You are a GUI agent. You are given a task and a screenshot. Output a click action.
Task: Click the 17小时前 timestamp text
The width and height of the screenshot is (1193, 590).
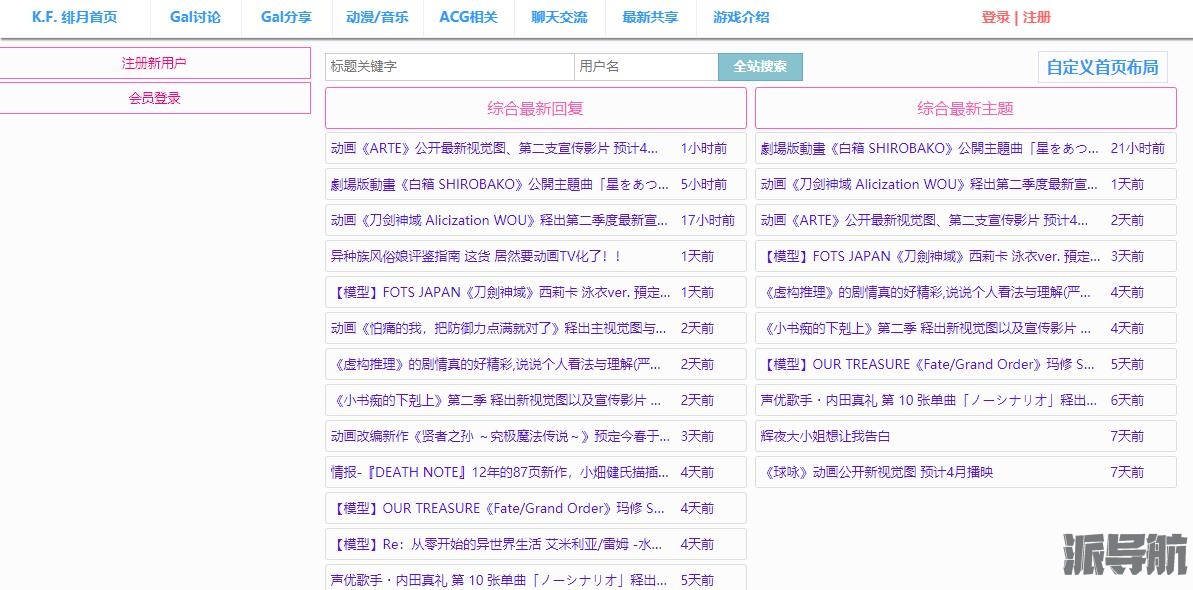pos(708,220)
